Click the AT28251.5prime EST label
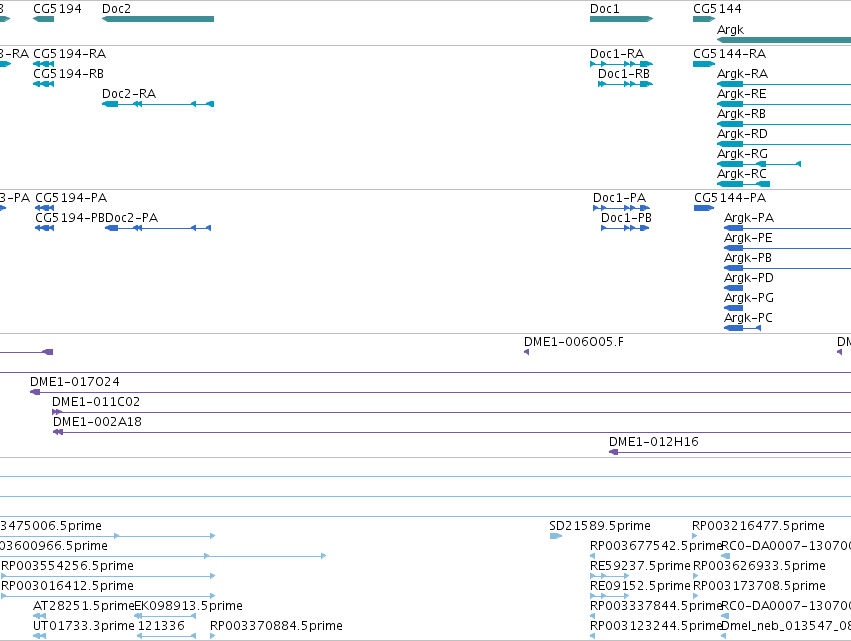 (84, 606)
